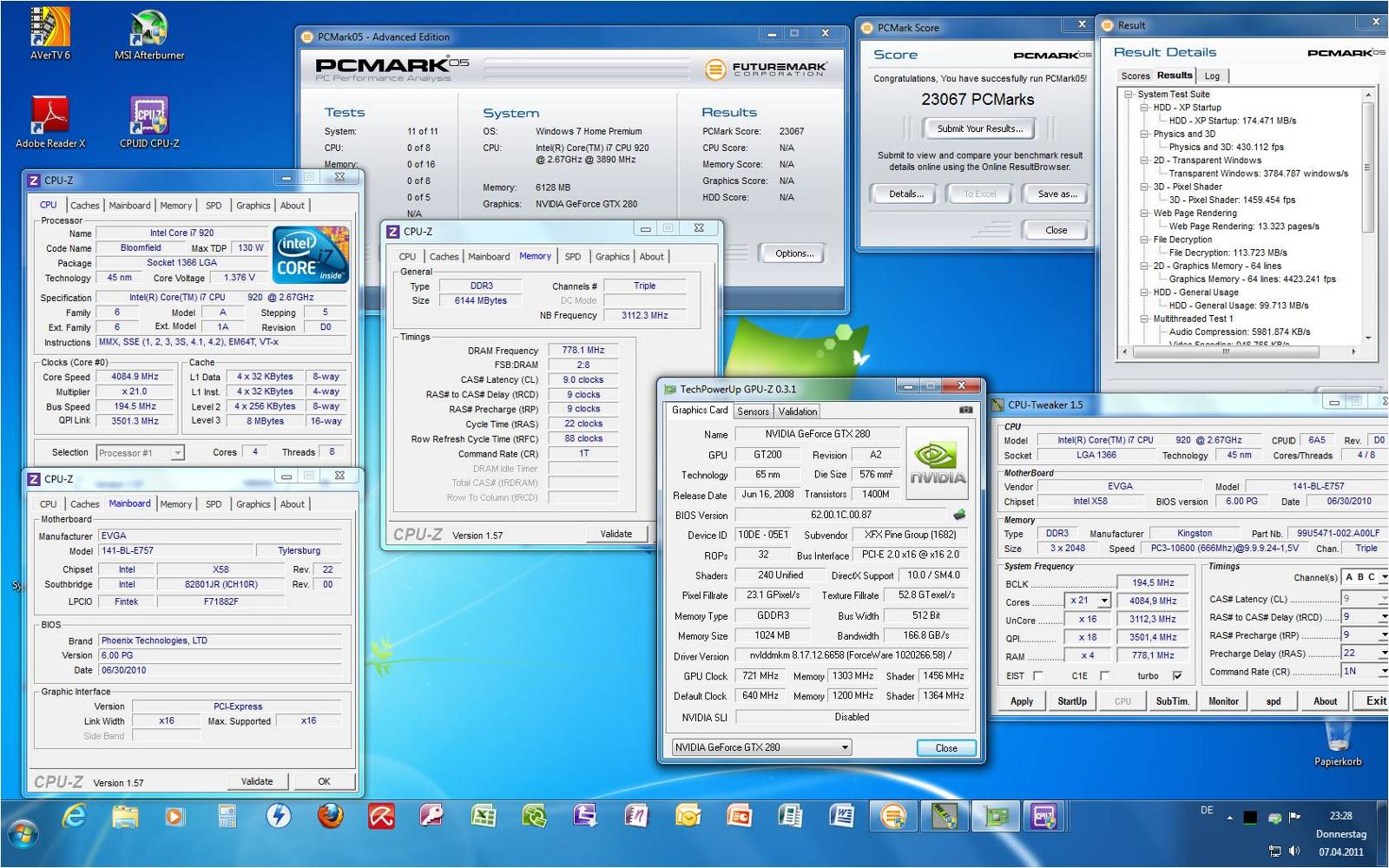Open Windows Explorer folder taskbar icon

pos(125,817)
